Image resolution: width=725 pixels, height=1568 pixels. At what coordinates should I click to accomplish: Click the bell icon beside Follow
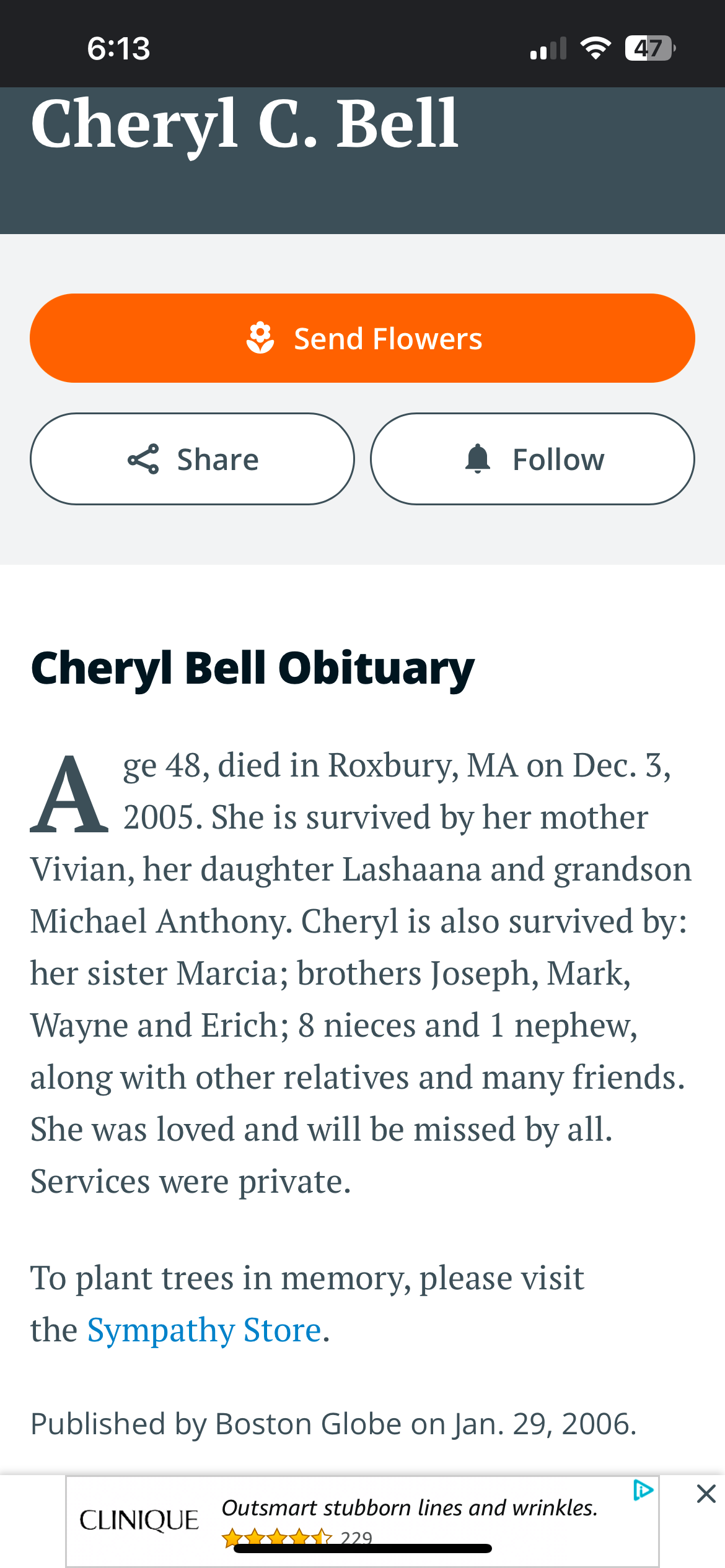[x=478, y=459]
